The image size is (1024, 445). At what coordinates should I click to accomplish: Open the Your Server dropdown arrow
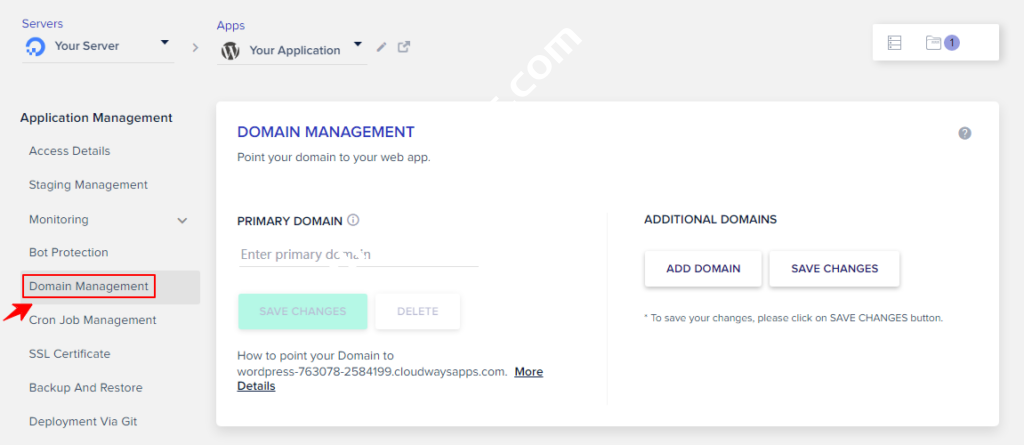(x=165, y=44)
